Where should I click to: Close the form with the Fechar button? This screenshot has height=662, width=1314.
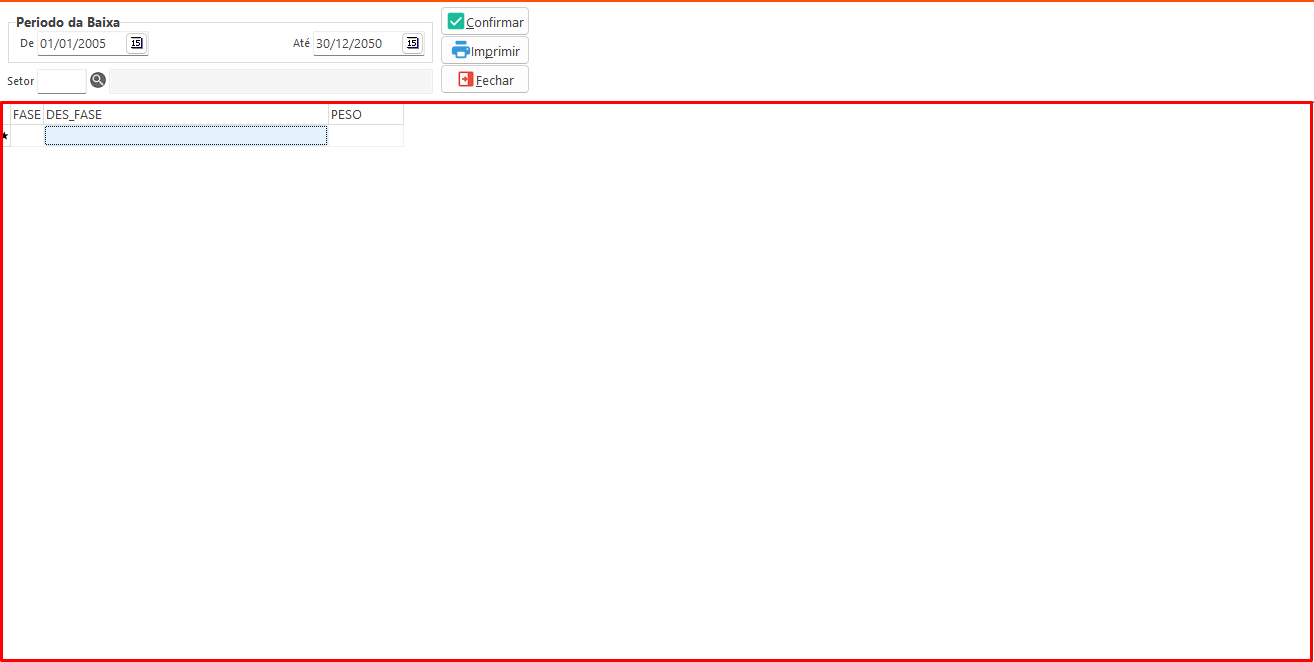(x=485, y=80)
